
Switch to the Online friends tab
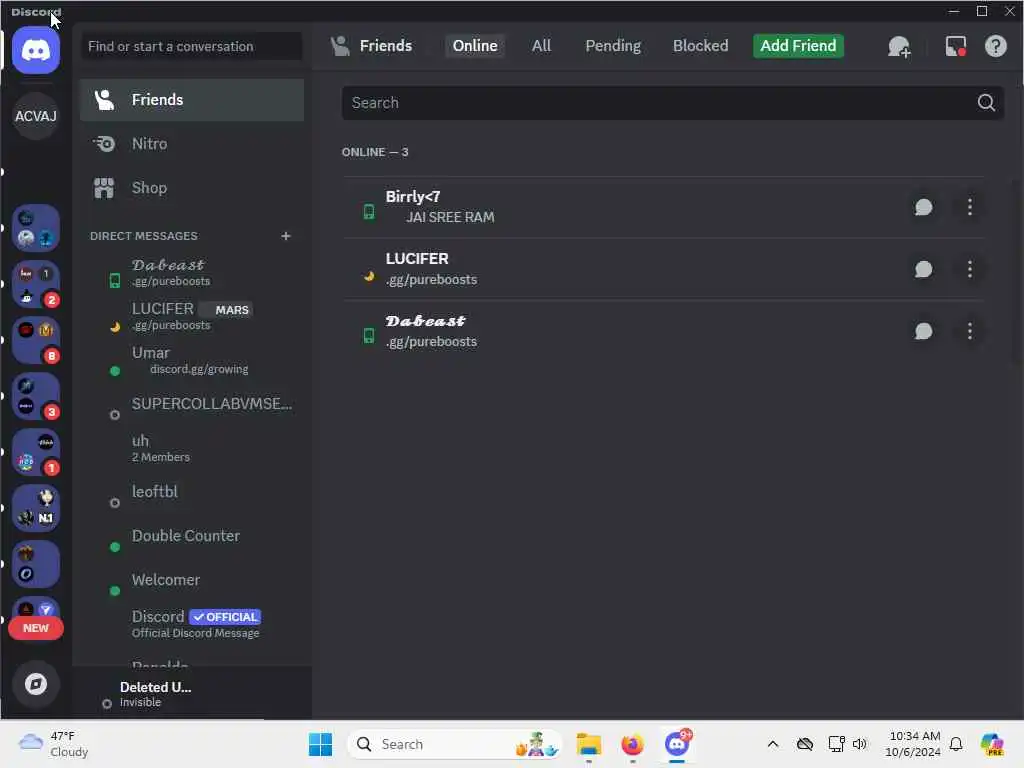[475, 46]
